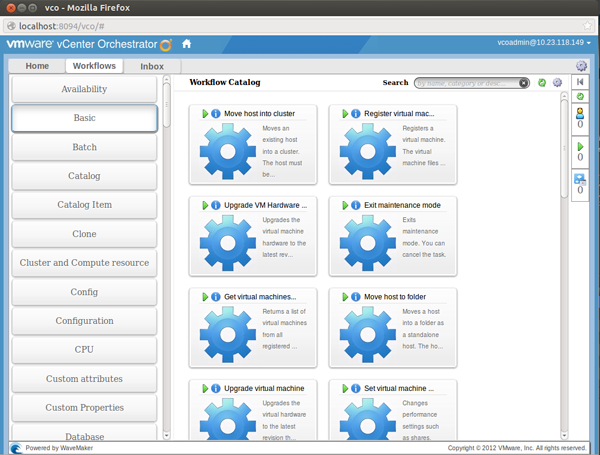Select the Configuration category
This screenshot has height=455, width=600.
(84, 321)
